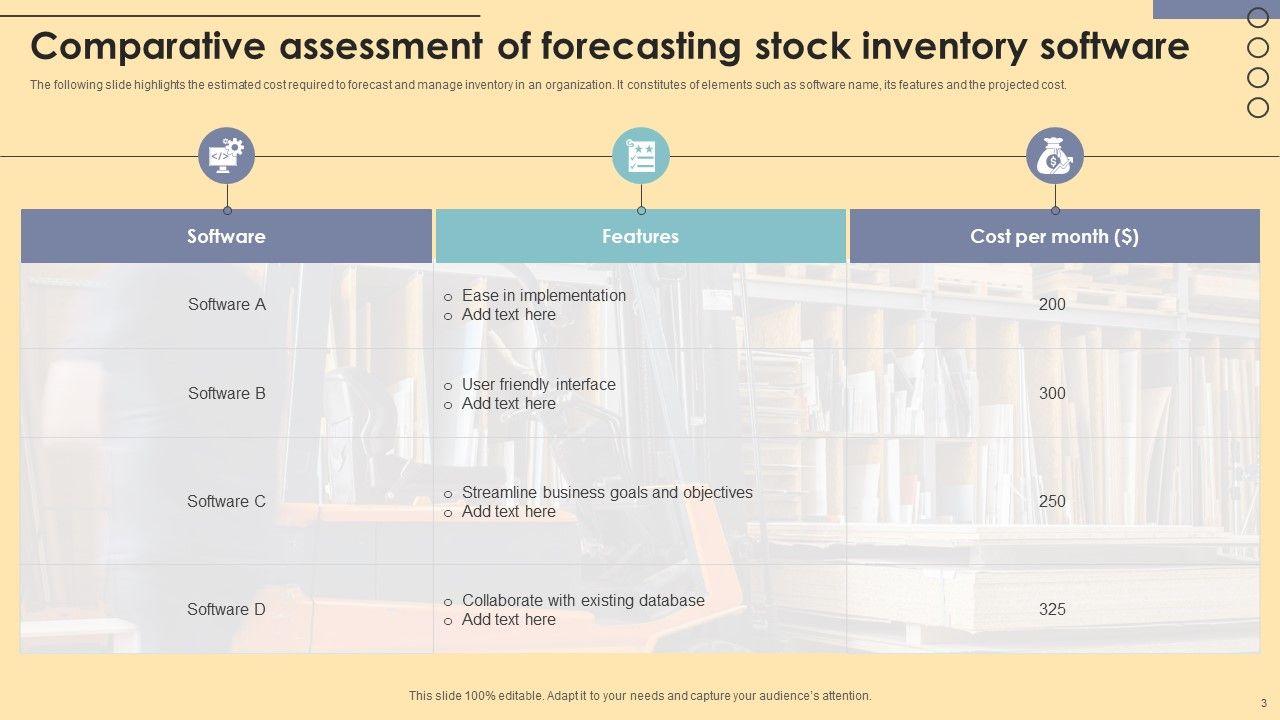Click the money bag cost icon
The width and height of the screenshot is (1280, 720).
1054,156
